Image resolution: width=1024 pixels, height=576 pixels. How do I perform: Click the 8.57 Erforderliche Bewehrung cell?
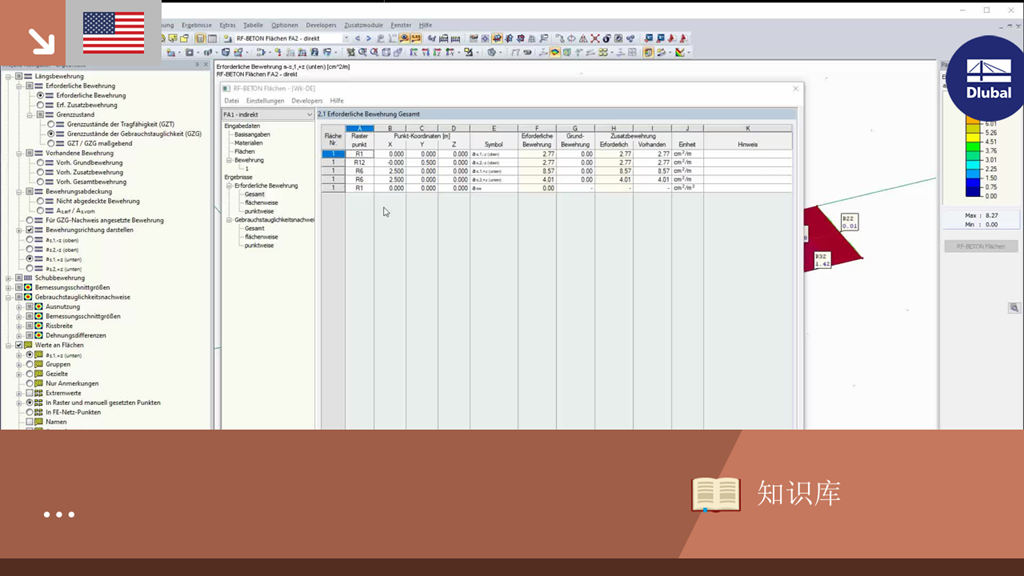537,171
